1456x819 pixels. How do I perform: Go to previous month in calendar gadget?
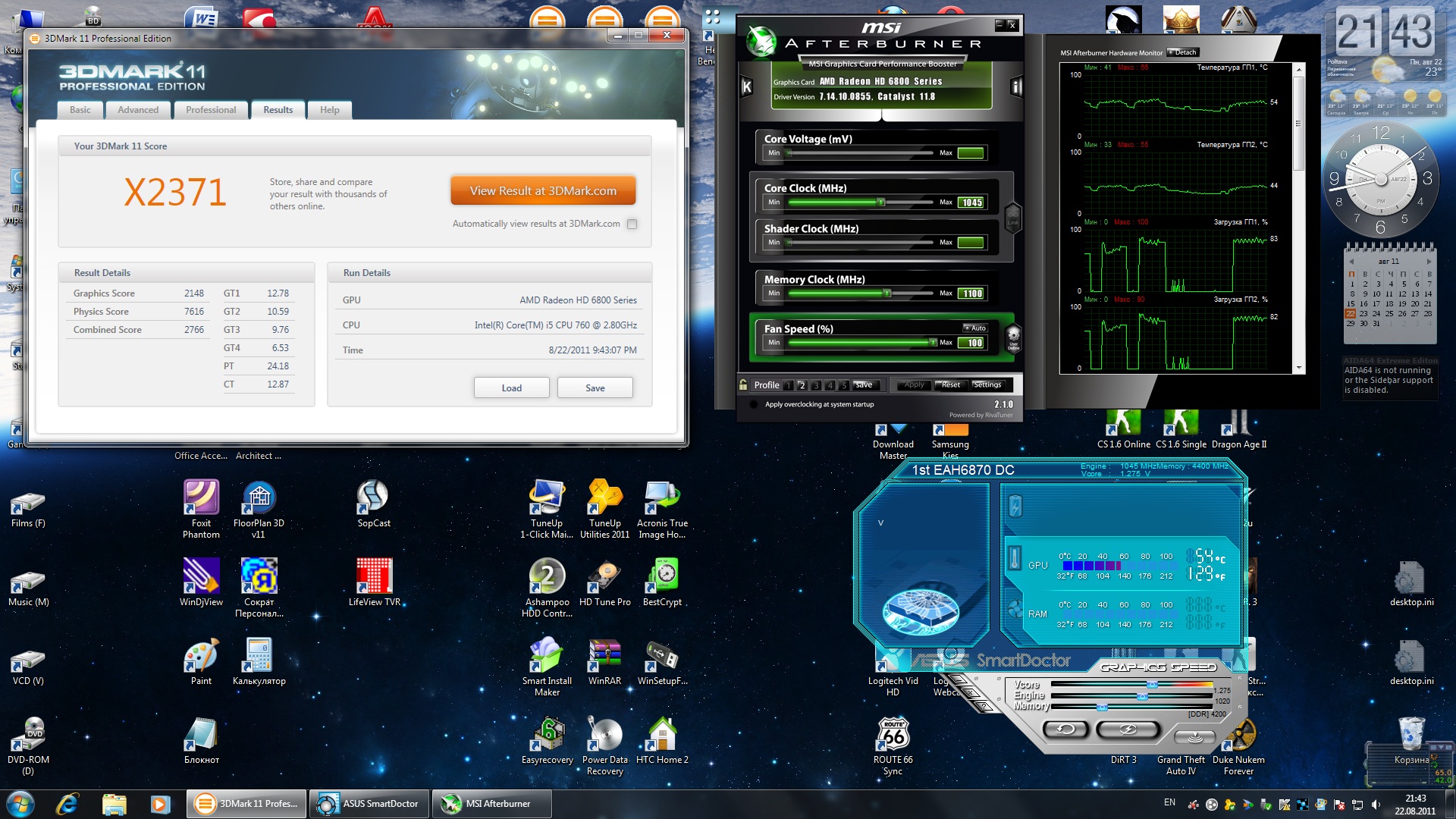click(1351, 262)
